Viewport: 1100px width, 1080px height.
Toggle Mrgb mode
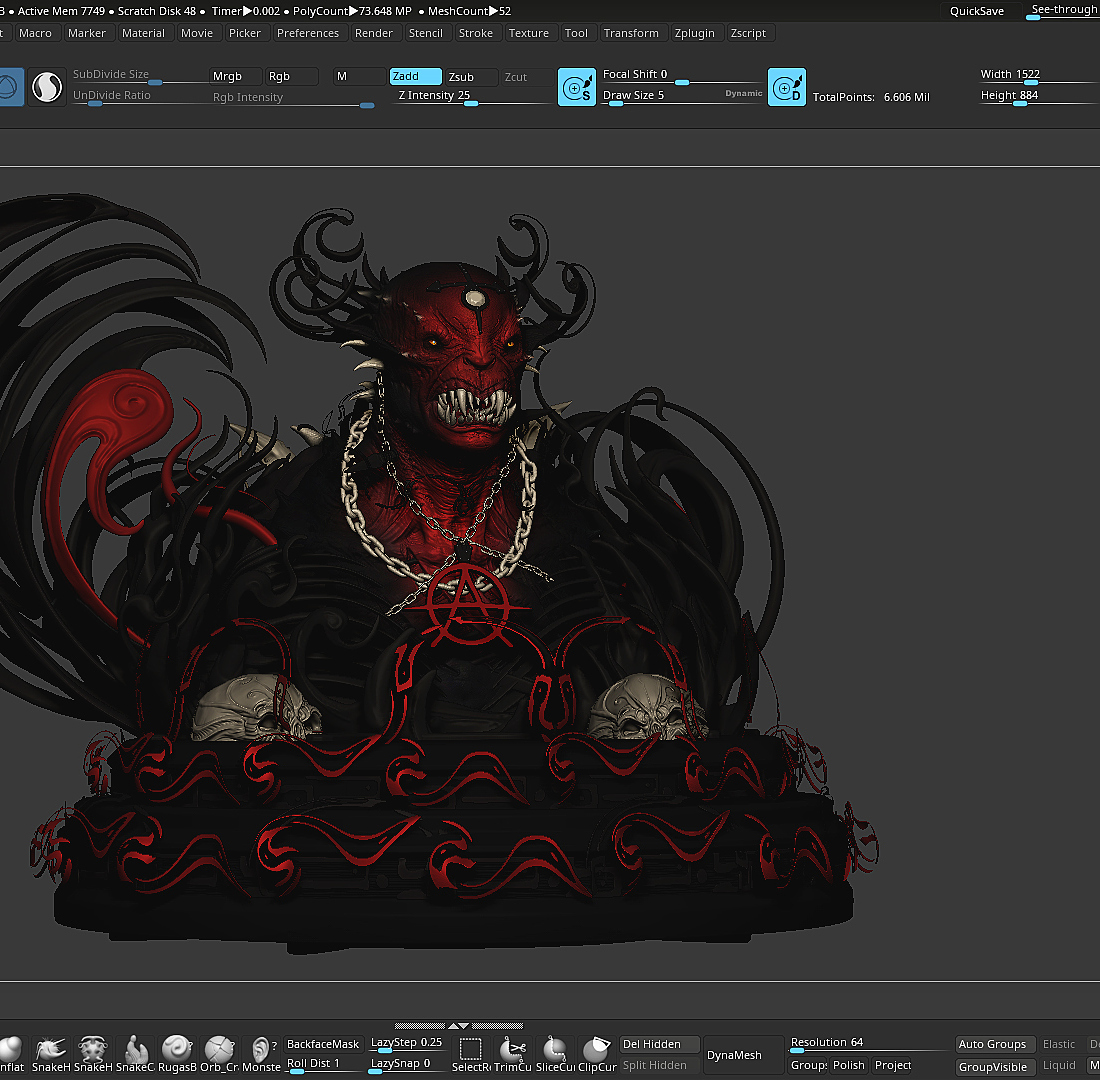(236, 76)
